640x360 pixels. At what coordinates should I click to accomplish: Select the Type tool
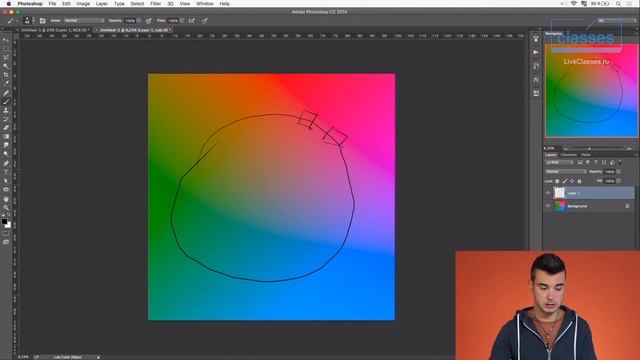point(6,172)
